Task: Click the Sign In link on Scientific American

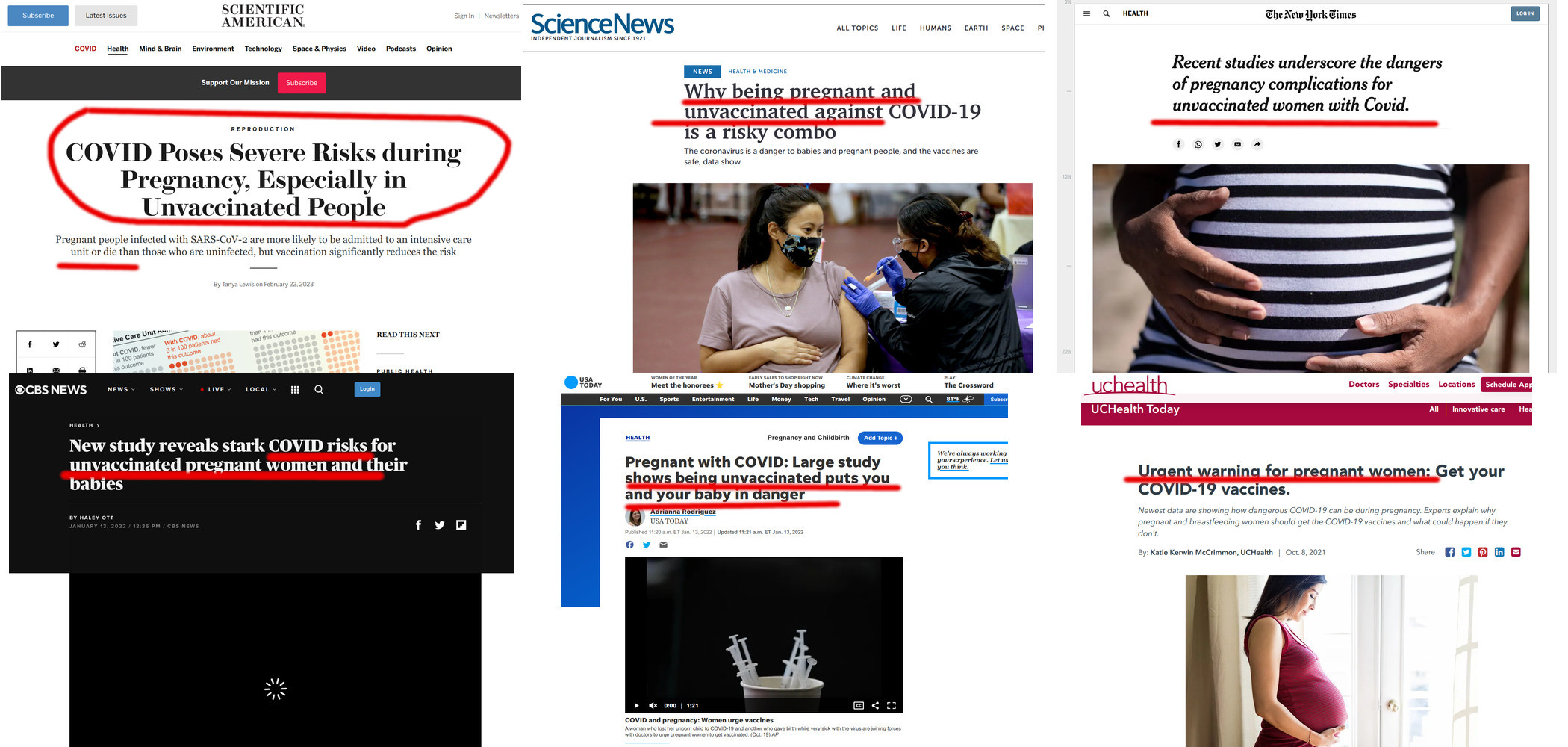Action: tap(464, 16)
